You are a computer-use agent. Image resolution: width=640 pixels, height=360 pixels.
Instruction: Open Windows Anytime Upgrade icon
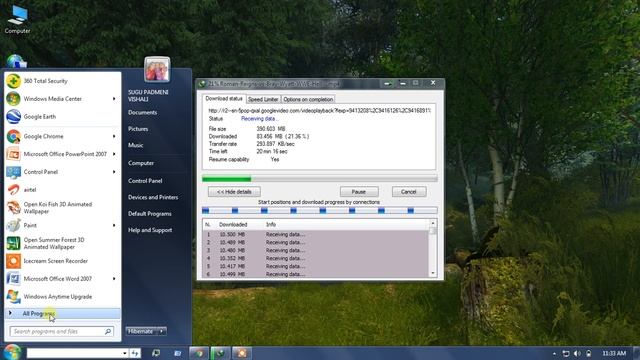pos(13,297)
